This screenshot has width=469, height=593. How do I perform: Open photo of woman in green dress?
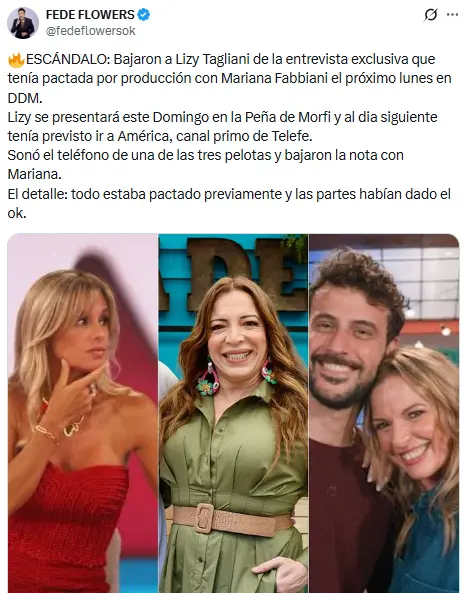[x=233, y=413]
